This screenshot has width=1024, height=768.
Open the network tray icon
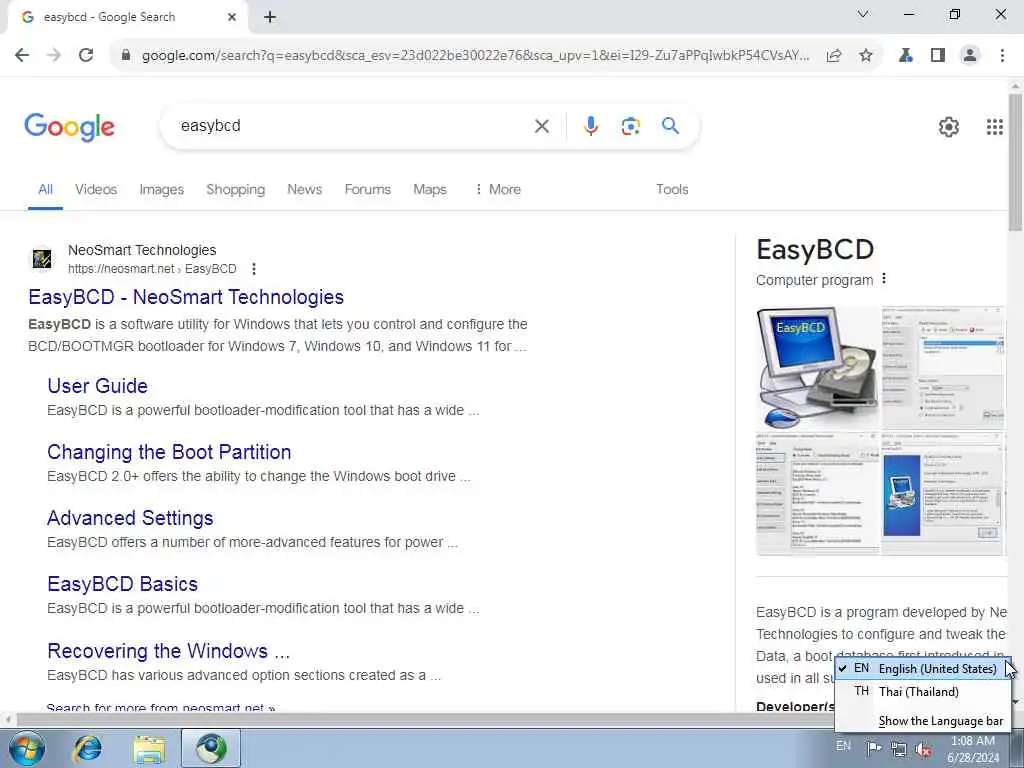pos(899,749)
